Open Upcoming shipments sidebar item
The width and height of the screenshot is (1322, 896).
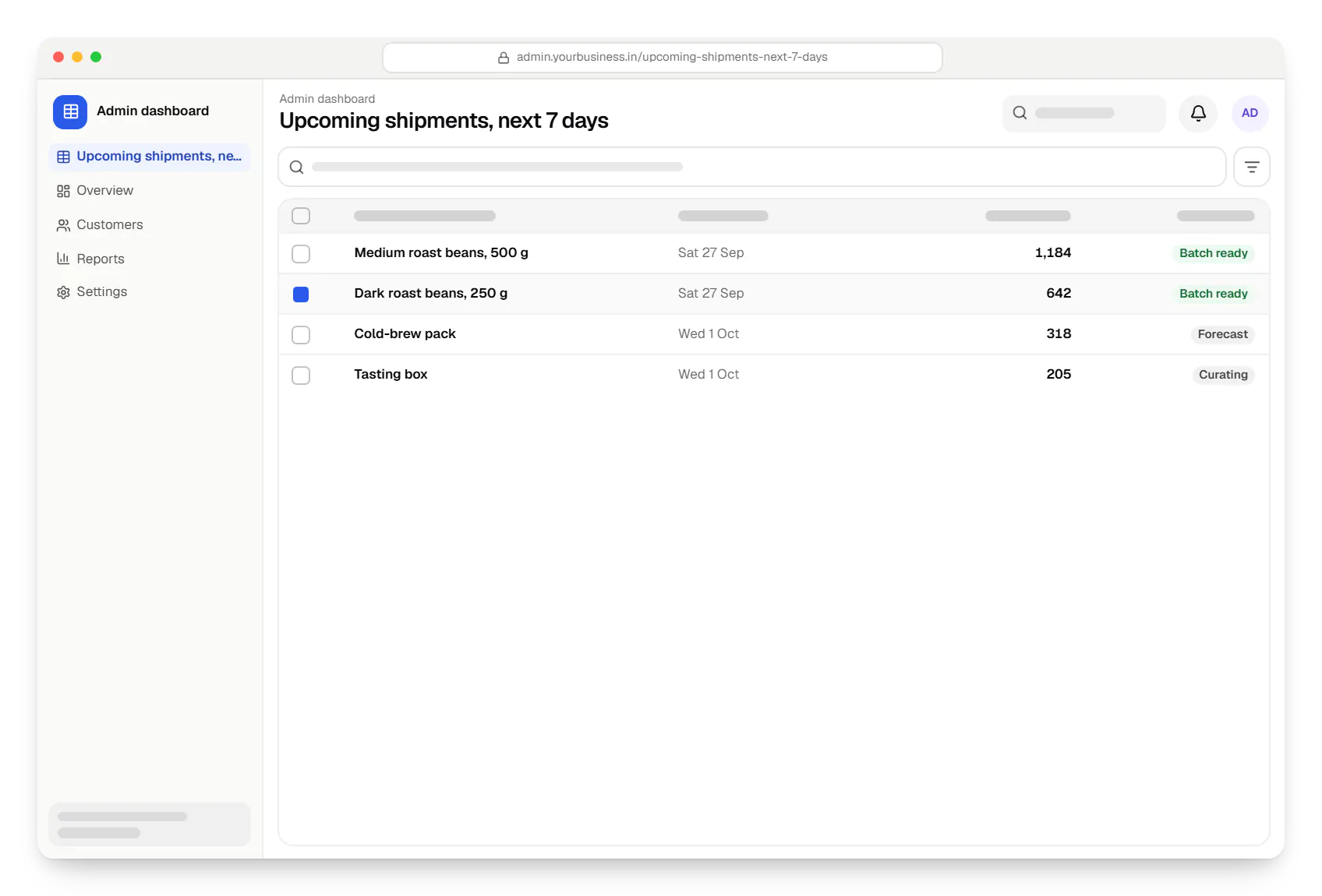tap(150, 157)
